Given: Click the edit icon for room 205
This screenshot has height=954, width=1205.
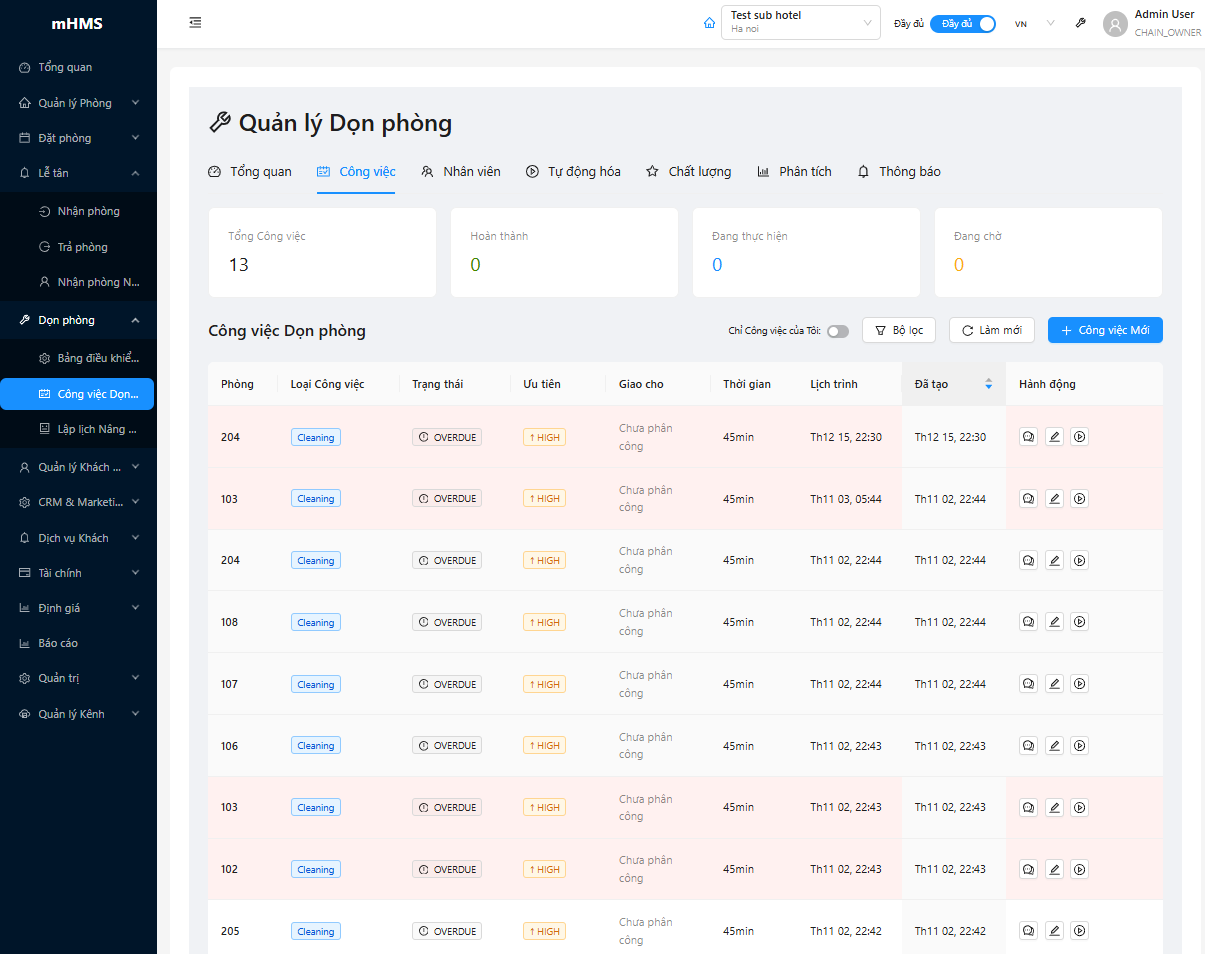Looking at the screenshot, I should pyautogui.click(x=1054, y=931).
